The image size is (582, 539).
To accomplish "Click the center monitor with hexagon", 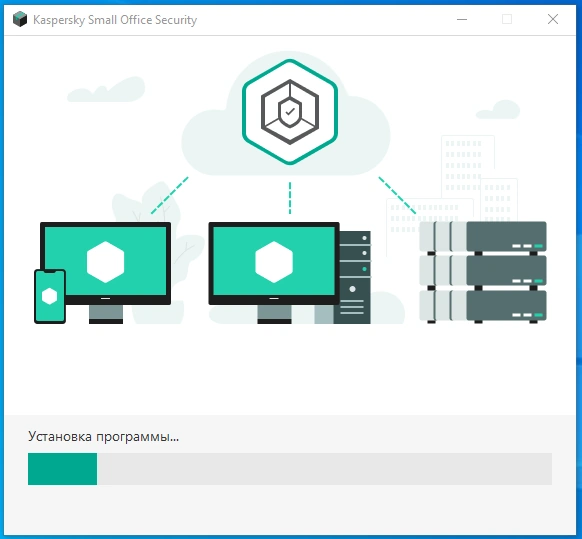I will pos(274,272).
